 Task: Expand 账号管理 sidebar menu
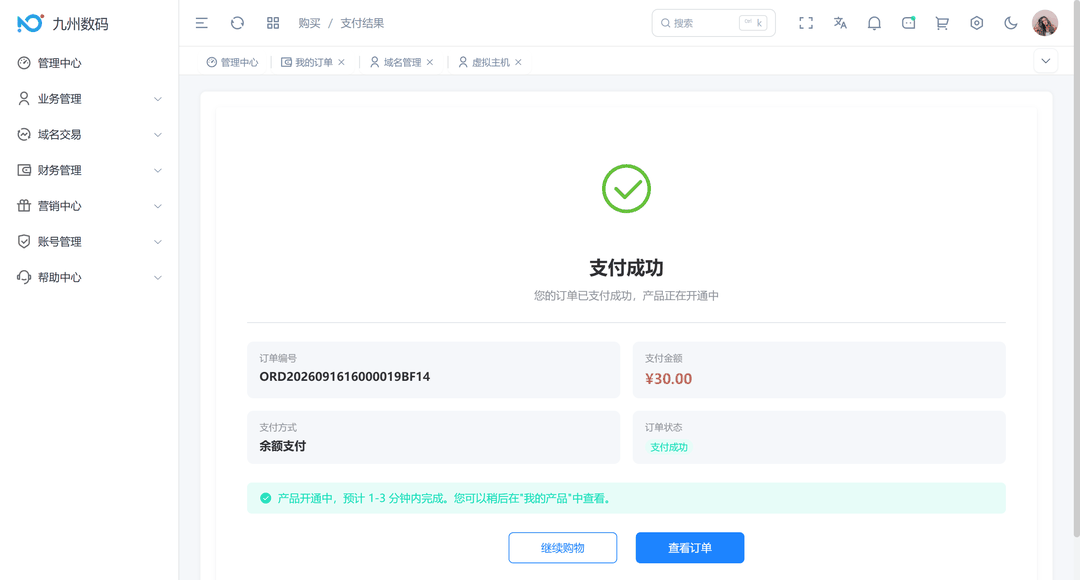click(89, 242)
